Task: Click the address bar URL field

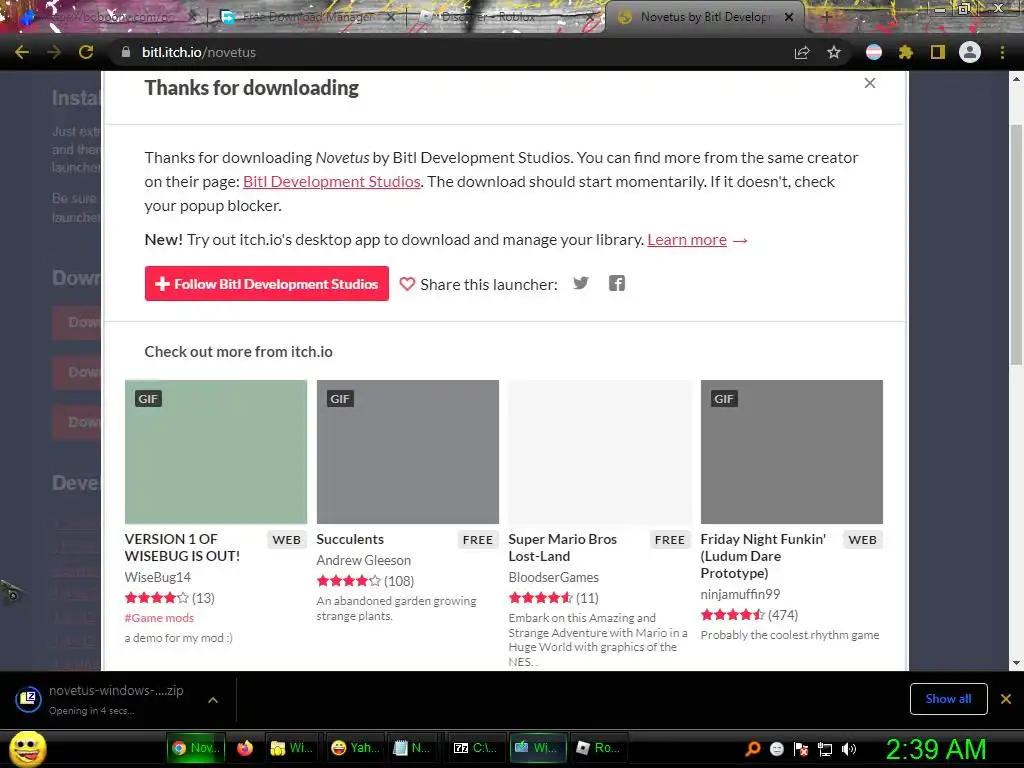Action: [451, 52]
